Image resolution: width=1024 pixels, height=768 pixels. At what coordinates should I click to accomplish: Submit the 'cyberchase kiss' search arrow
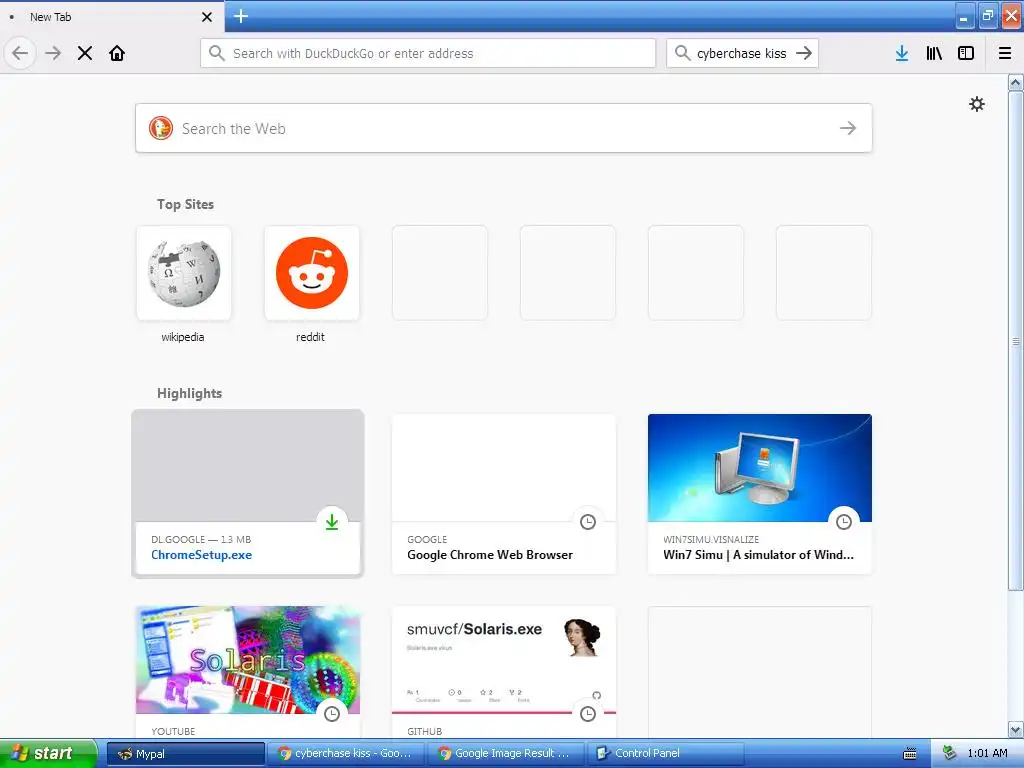(804, 53)
